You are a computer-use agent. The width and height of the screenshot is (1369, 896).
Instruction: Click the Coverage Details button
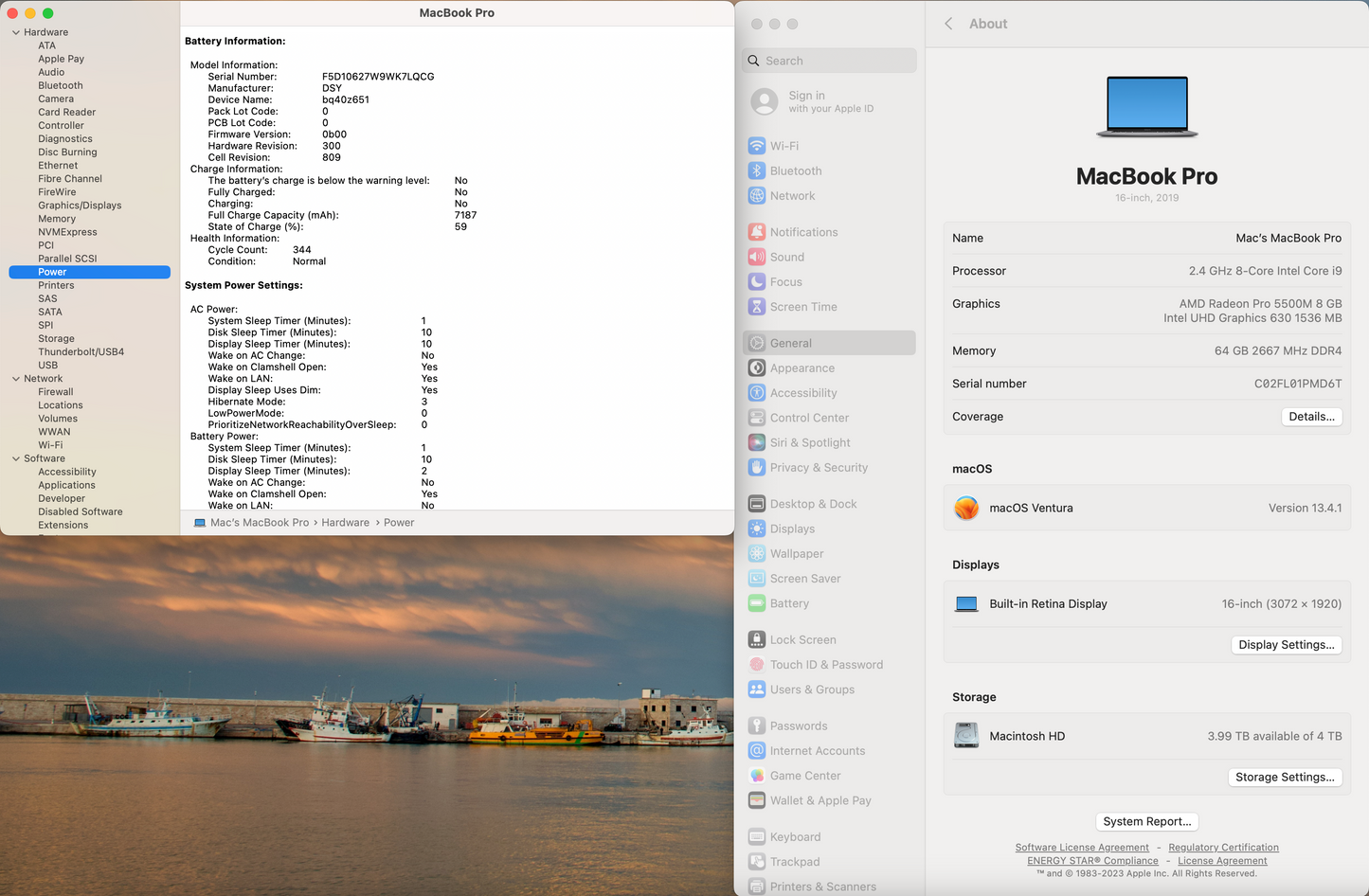[1311, 417]
